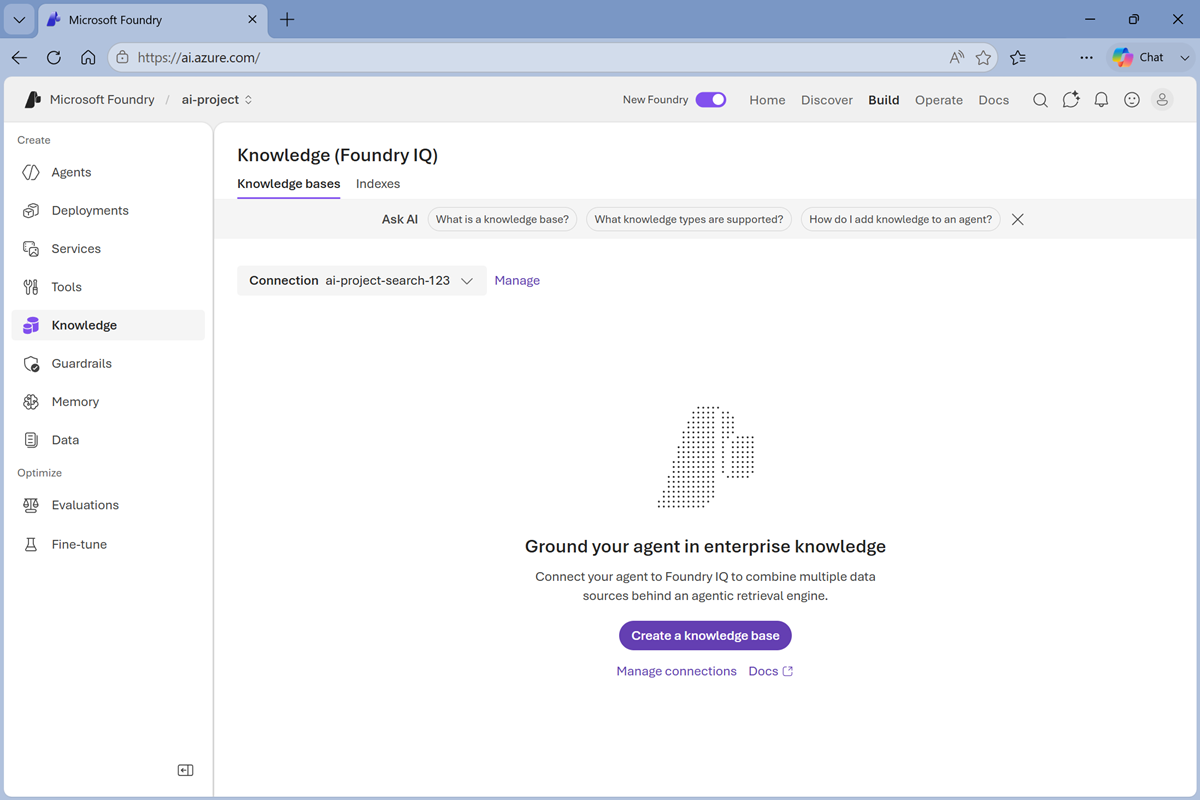Open the Copilot Chat button
Viewport: 1200px width, 800px height.
coord(1139,58)
